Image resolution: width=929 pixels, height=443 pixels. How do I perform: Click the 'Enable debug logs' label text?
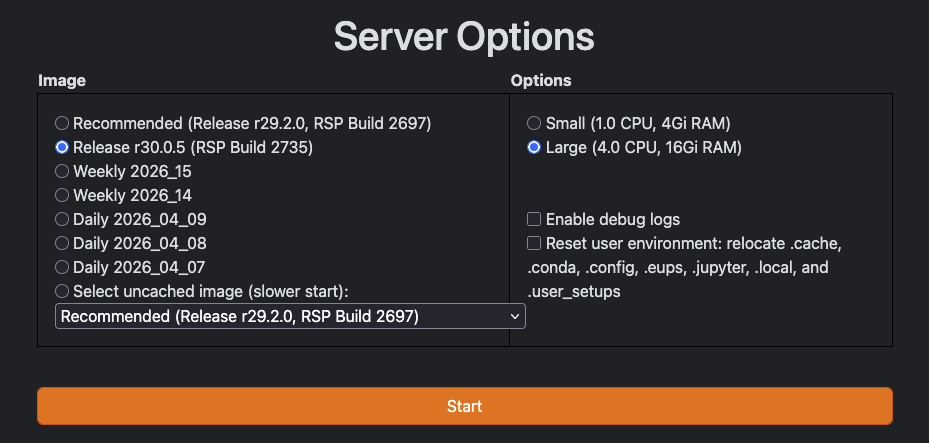coord(612,219)
